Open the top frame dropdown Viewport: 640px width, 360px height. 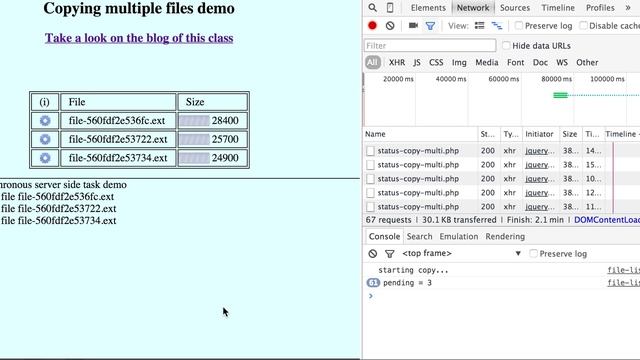pos(462,253)
